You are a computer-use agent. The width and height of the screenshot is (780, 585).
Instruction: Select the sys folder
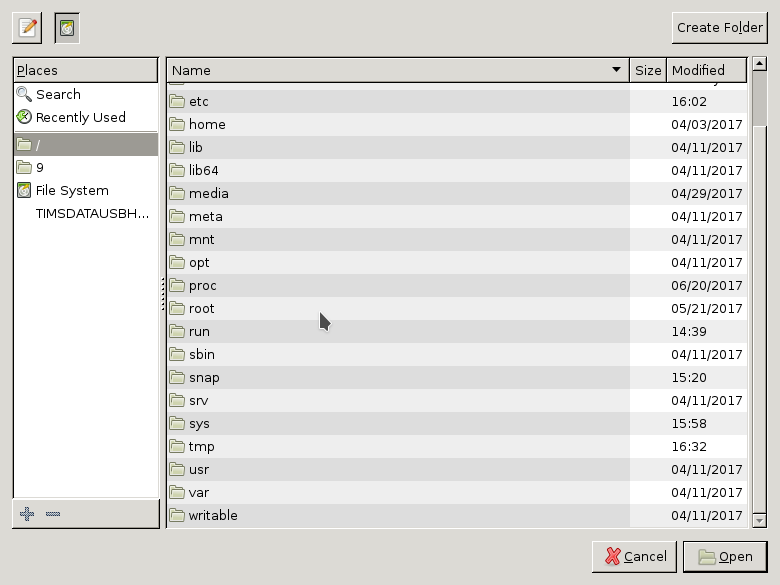click(x=457, y=423)
